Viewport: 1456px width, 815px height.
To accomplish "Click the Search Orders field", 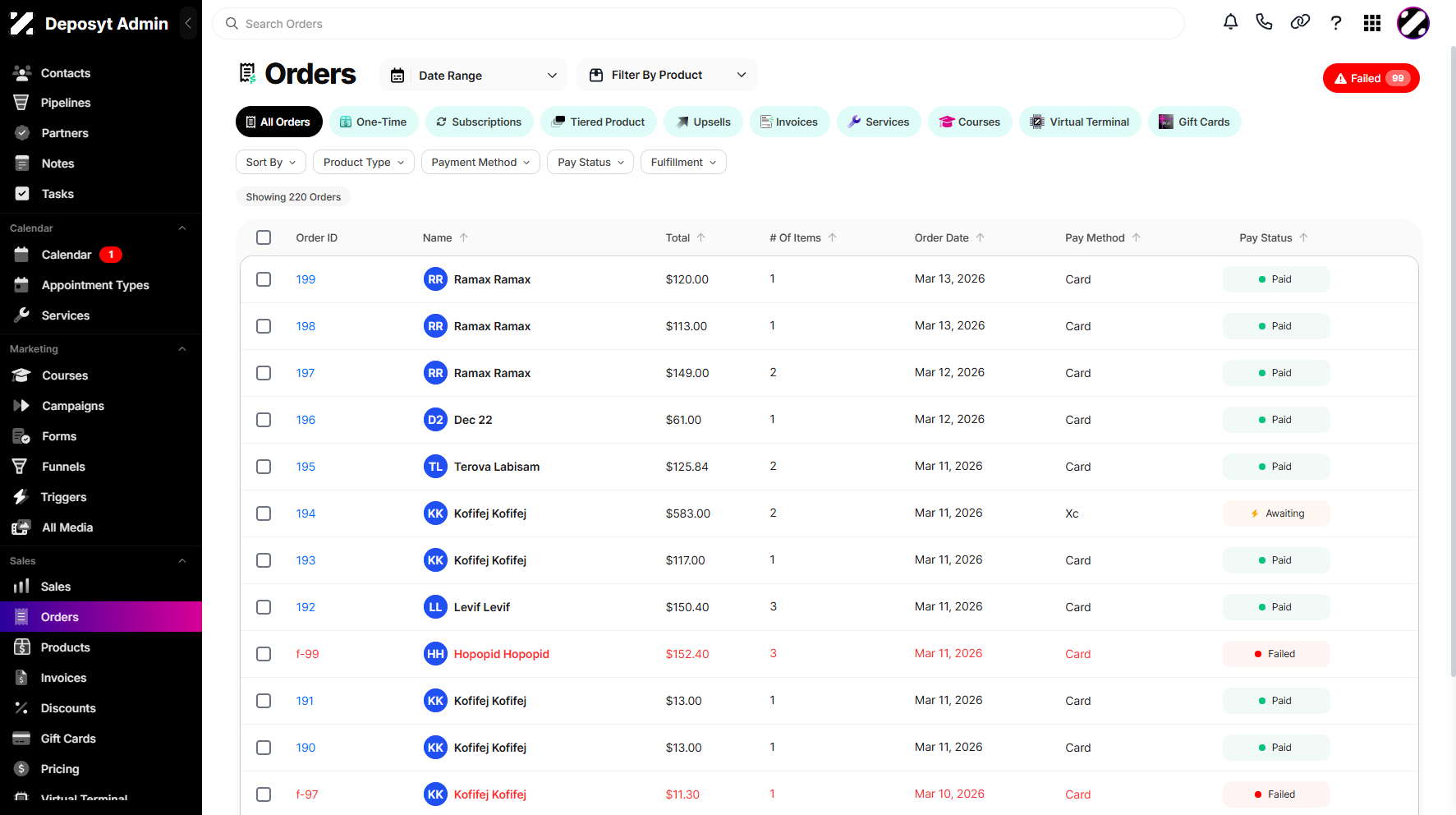I will [698, 24].
